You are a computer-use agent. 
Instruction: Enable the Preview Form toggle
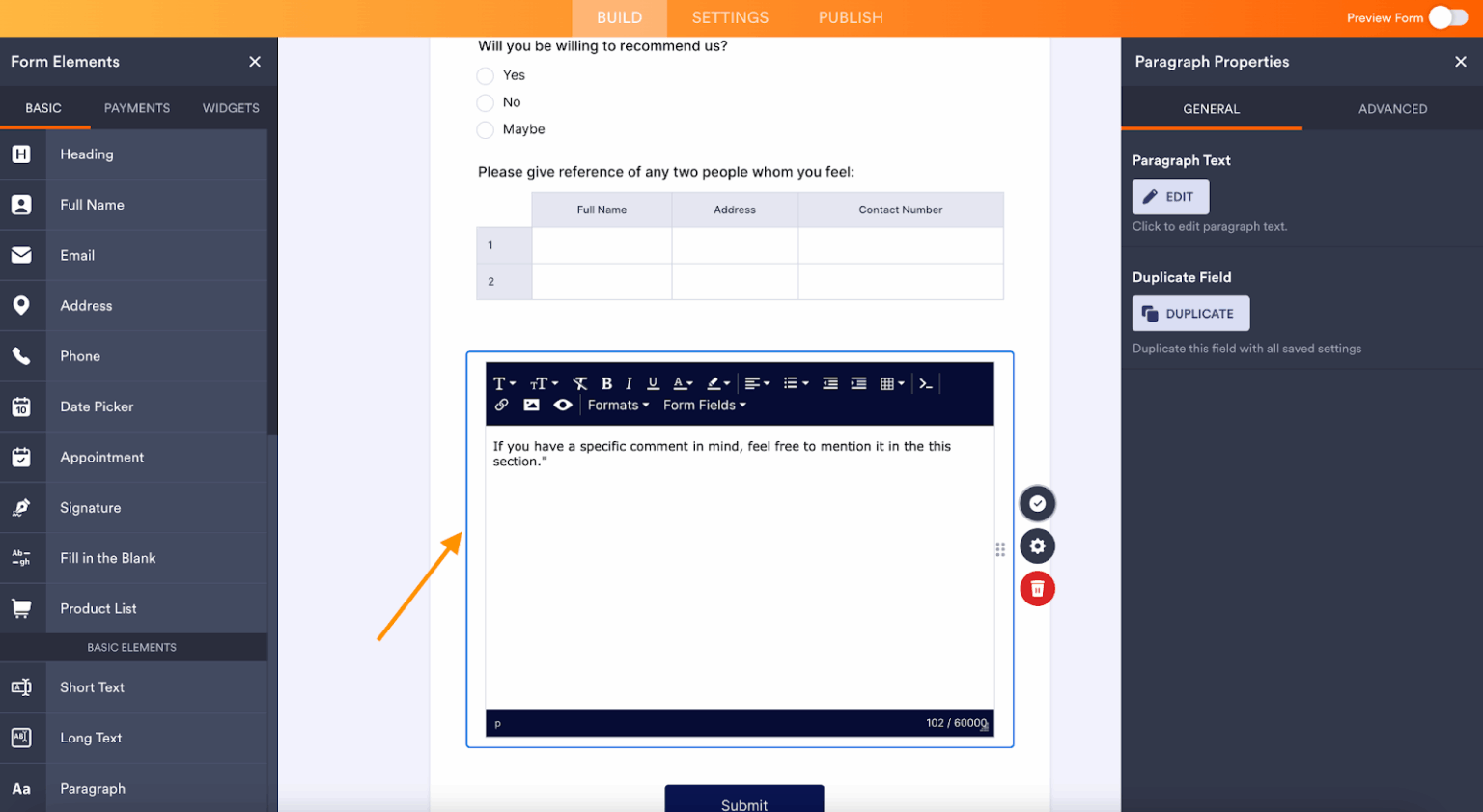1446,17
